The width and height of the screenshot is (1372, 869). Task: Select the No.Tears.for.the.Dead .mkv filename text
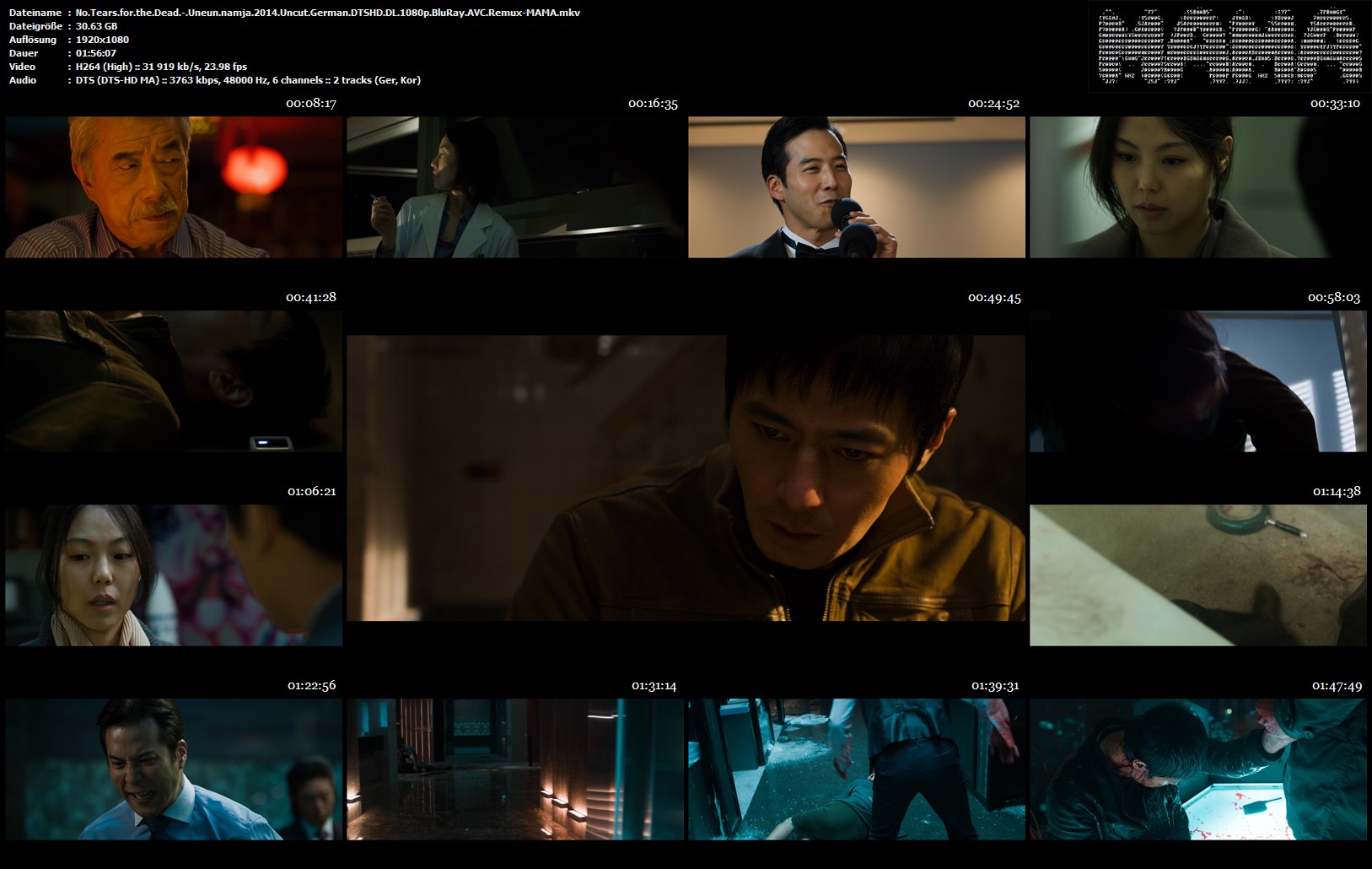(328, 13)
